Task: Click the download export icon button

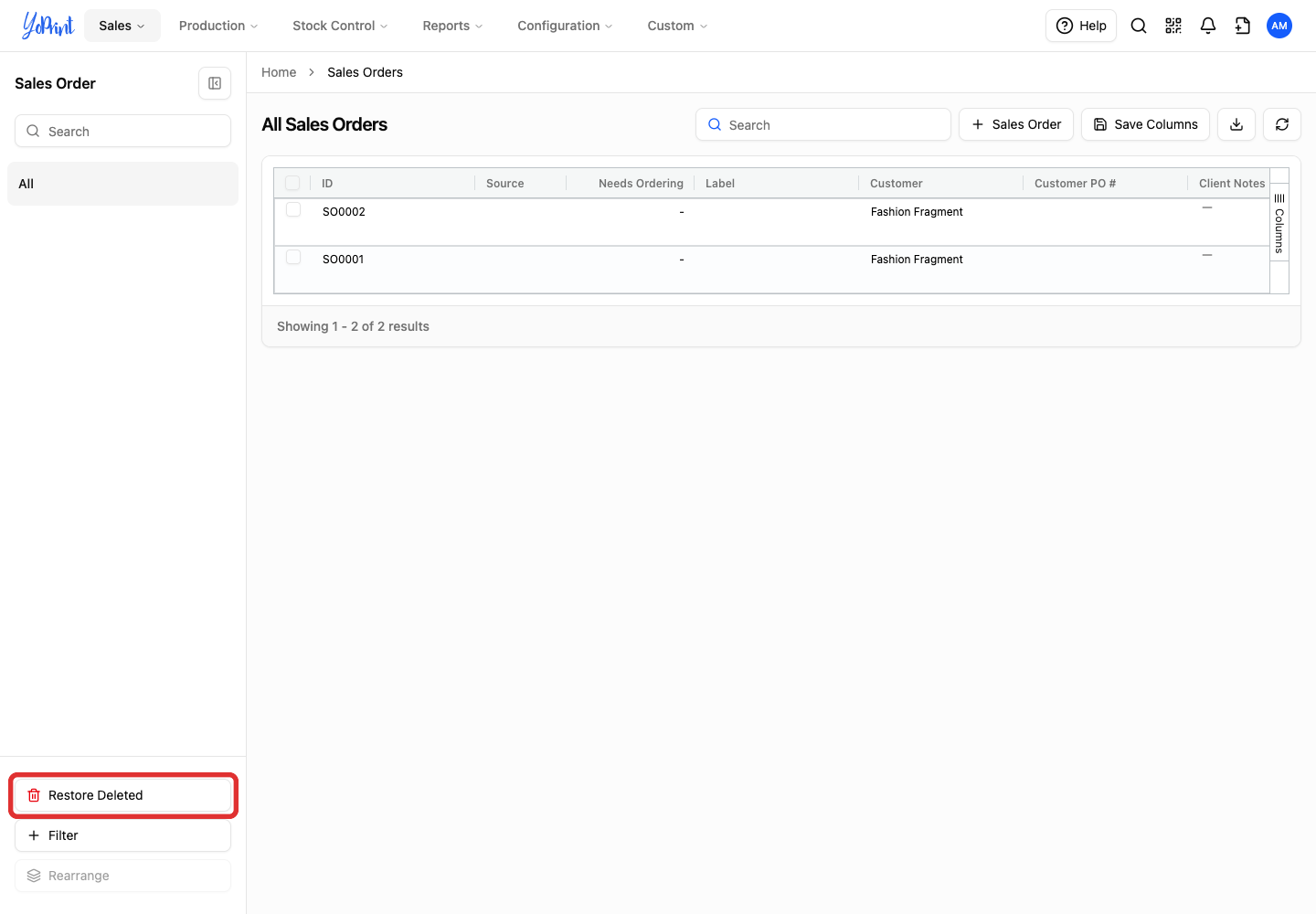Action: click(x=1236, y=124)
